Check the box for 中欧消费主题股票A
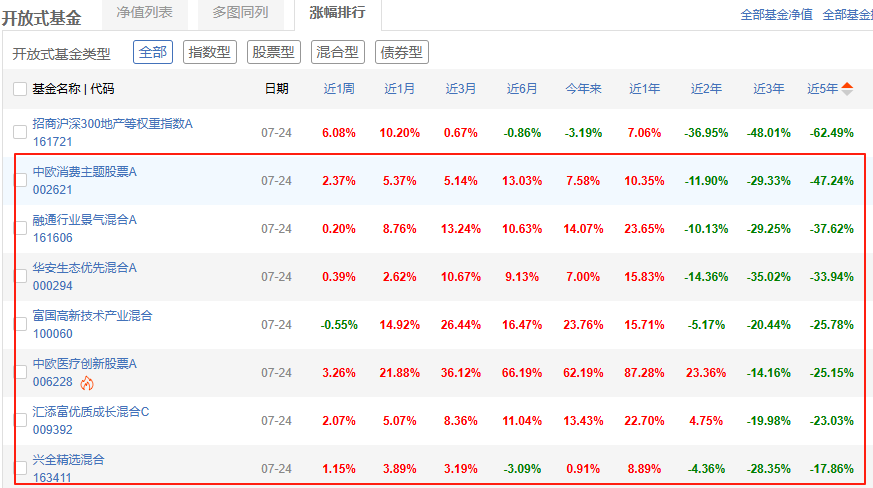 20,180
